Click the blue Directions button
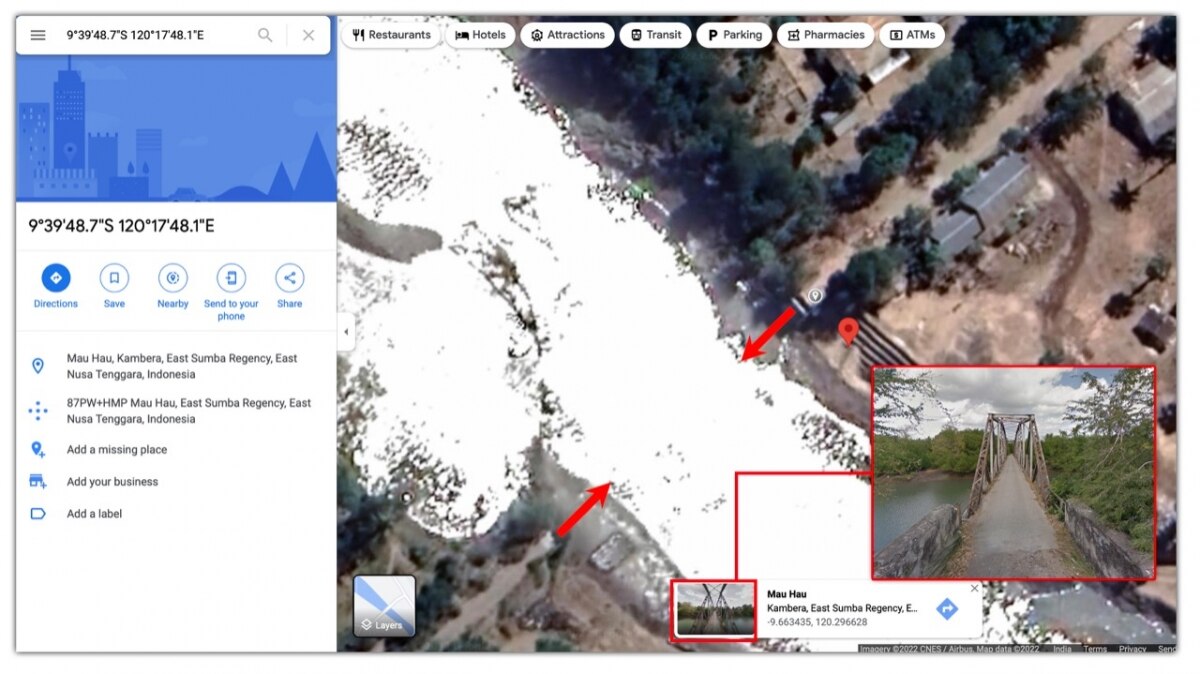This screenshot has width=1200, height=674. [56, 278]
